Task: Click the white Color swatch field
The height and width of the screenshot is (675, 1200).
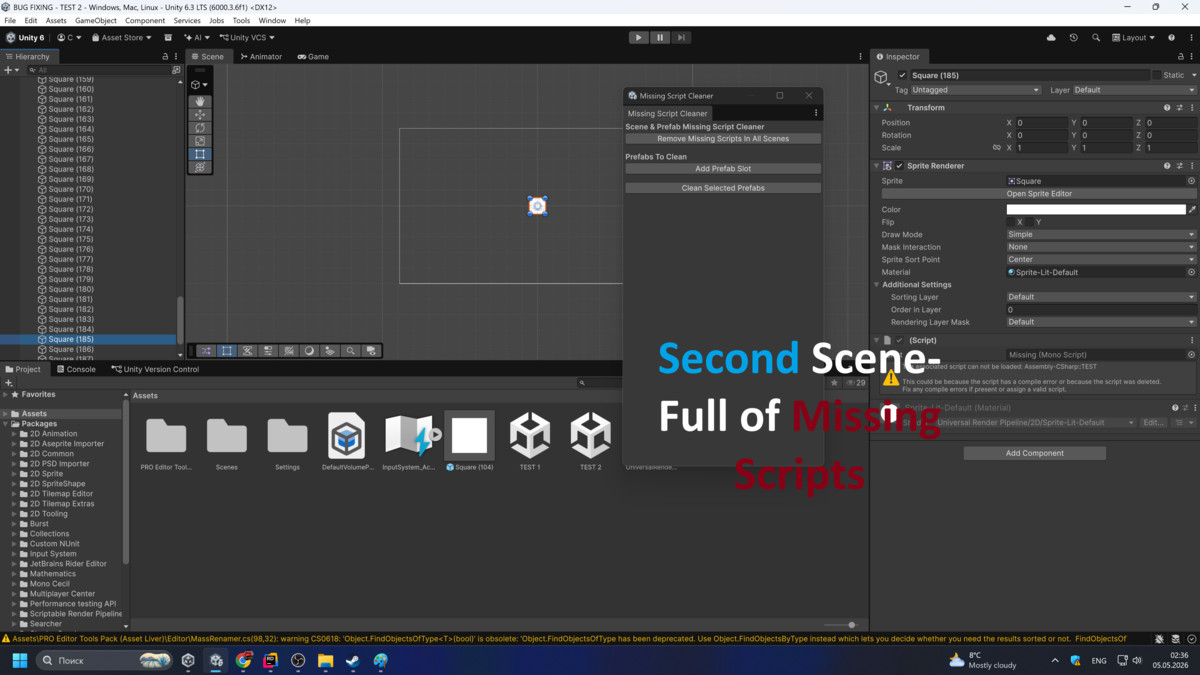Action: pyautogui.click(x=1096, y=210)
